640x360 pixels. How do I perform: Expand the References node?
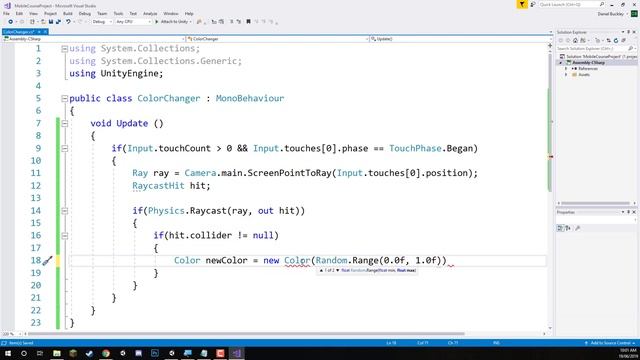click(566, 69)
